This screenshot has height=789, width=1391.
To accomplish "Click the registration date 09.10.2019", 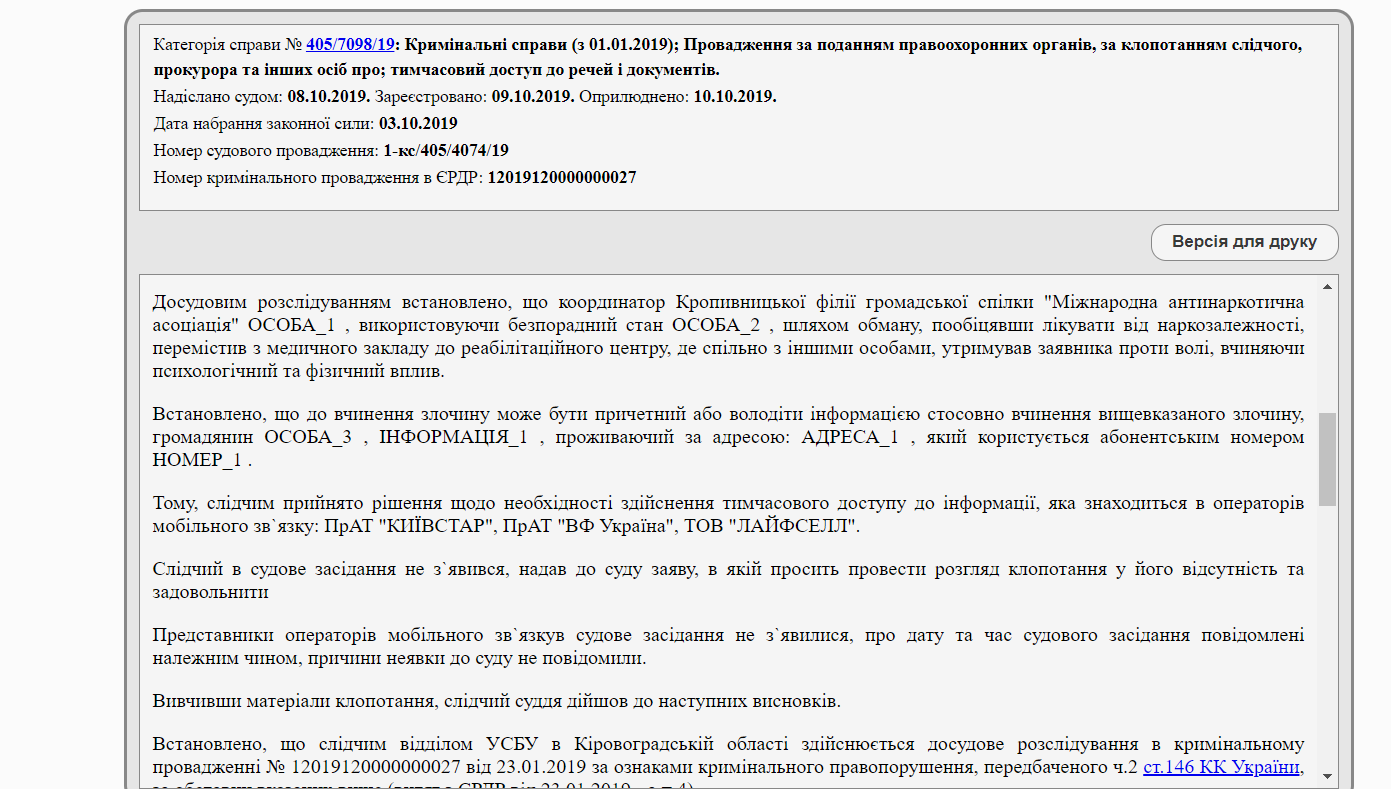I will [x=533, y=97].
